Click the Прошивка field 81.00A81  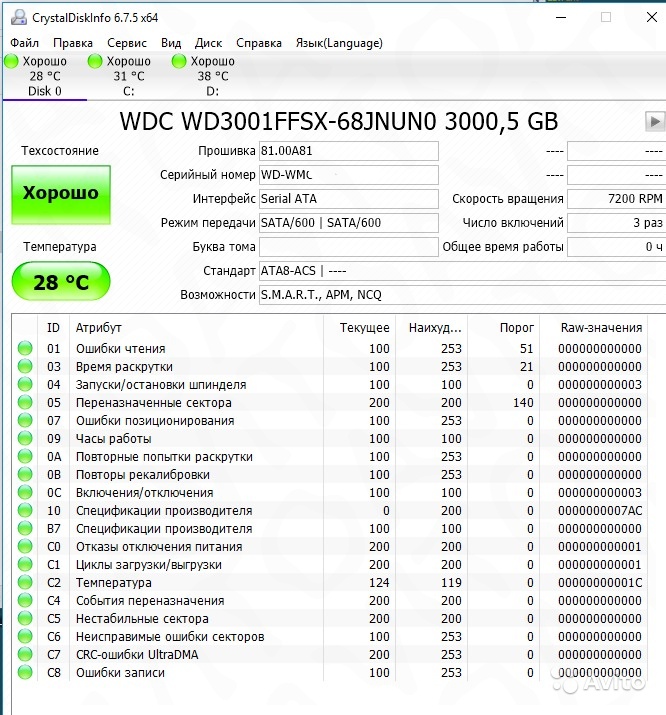tap(349, 151)
